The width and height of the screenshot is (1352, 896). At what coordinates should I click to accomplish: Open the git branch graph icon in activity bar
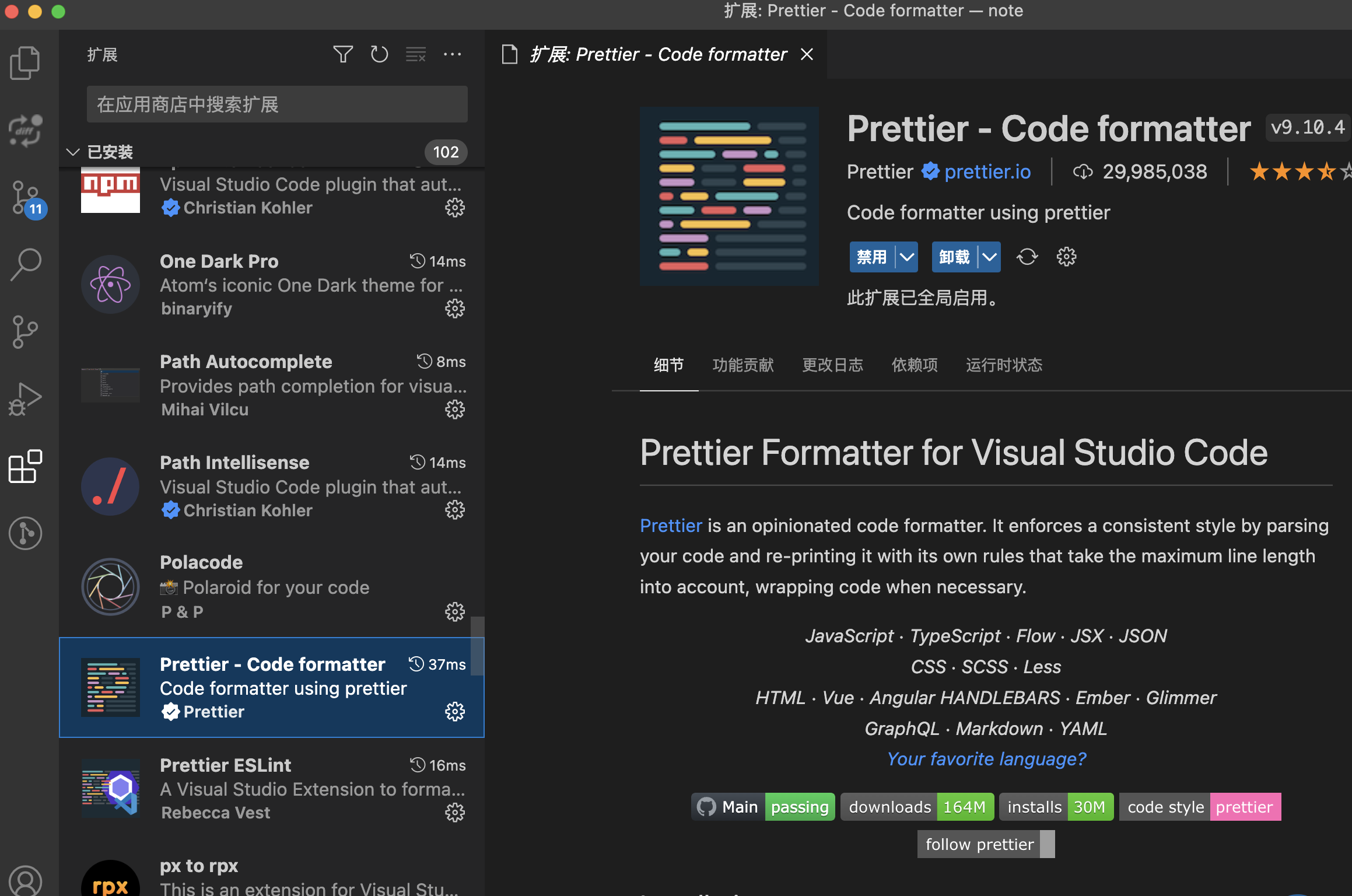coord(25,332)
